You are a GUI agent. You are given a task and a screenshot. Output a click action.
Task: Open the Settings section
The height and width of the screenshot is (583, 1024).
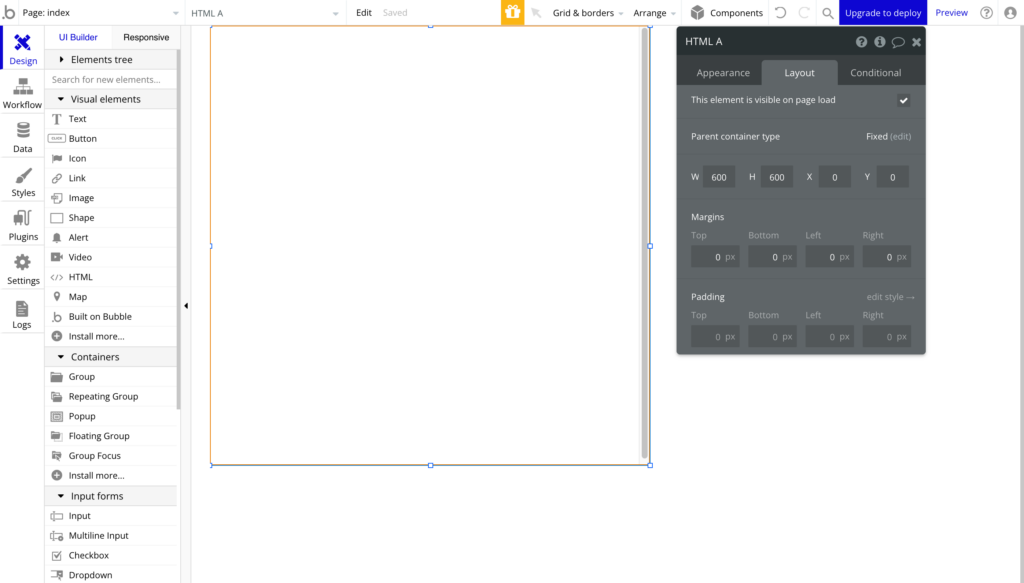pyautogui.click(x=23, y=270)
